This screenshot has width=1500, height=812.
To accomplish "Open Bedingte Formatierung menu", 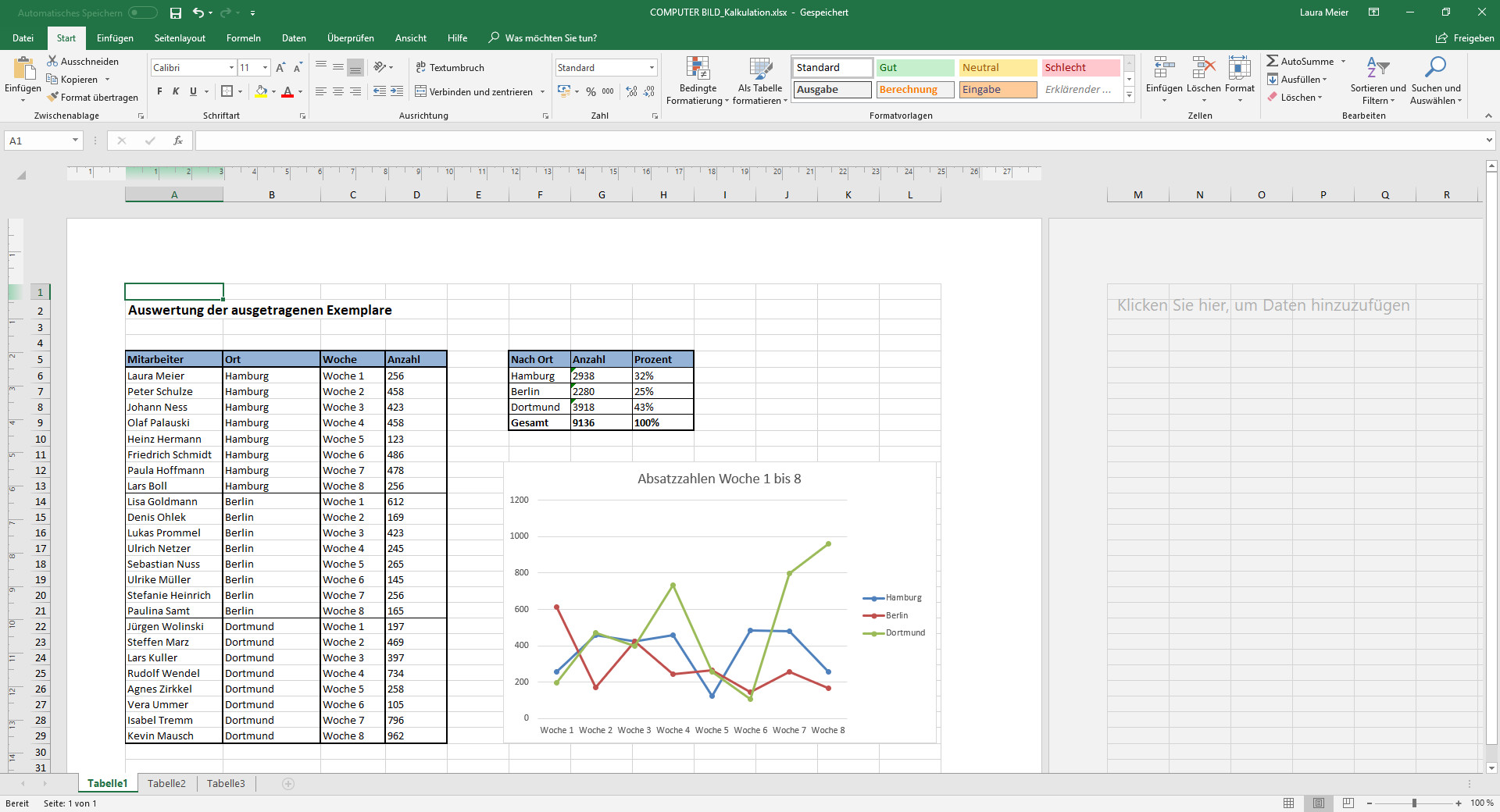I will pos(697,80).
